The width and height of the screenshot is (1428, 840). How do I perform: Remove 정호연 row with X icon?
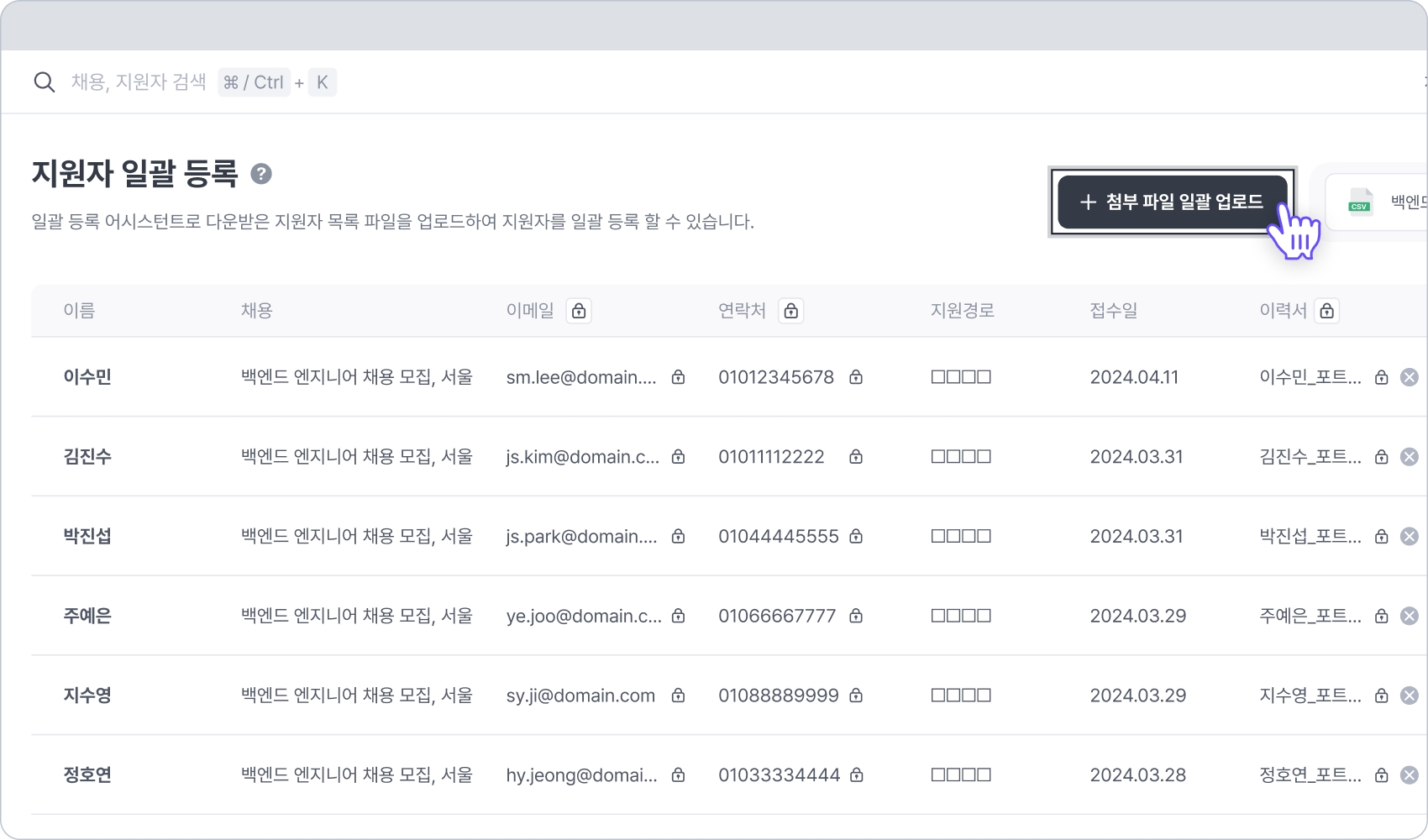(1410, 774)
